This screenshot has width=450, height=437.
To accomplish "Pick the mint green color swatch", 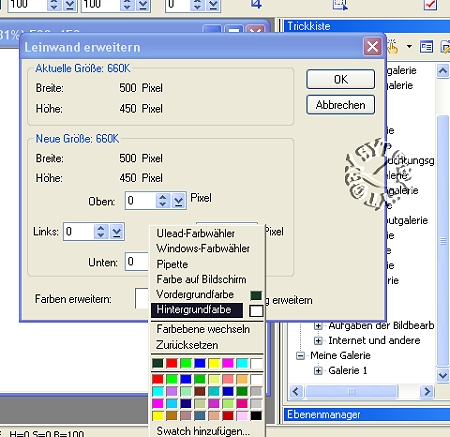I will coord(186,391).
